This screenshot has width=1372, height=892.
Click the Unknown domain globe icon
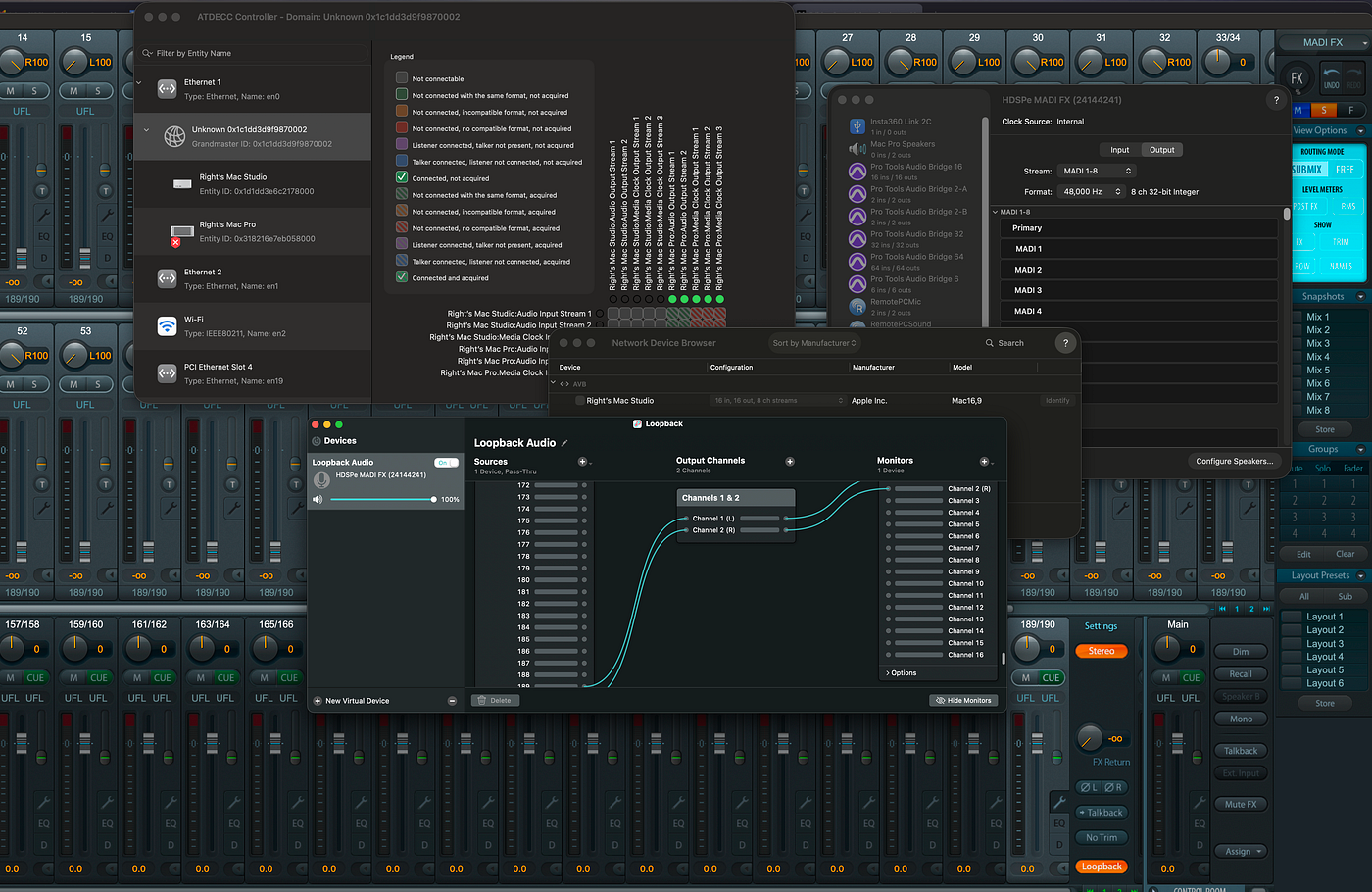pyautogui.click(x=174, y=136)
